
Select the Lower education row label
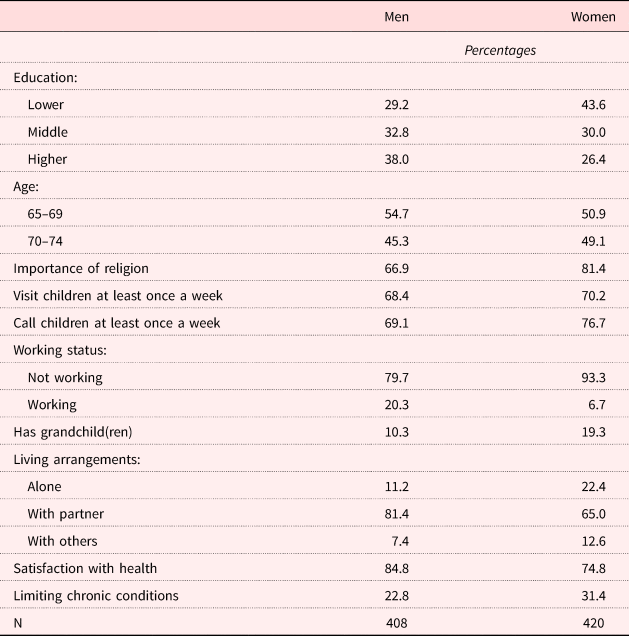(47, 103)
